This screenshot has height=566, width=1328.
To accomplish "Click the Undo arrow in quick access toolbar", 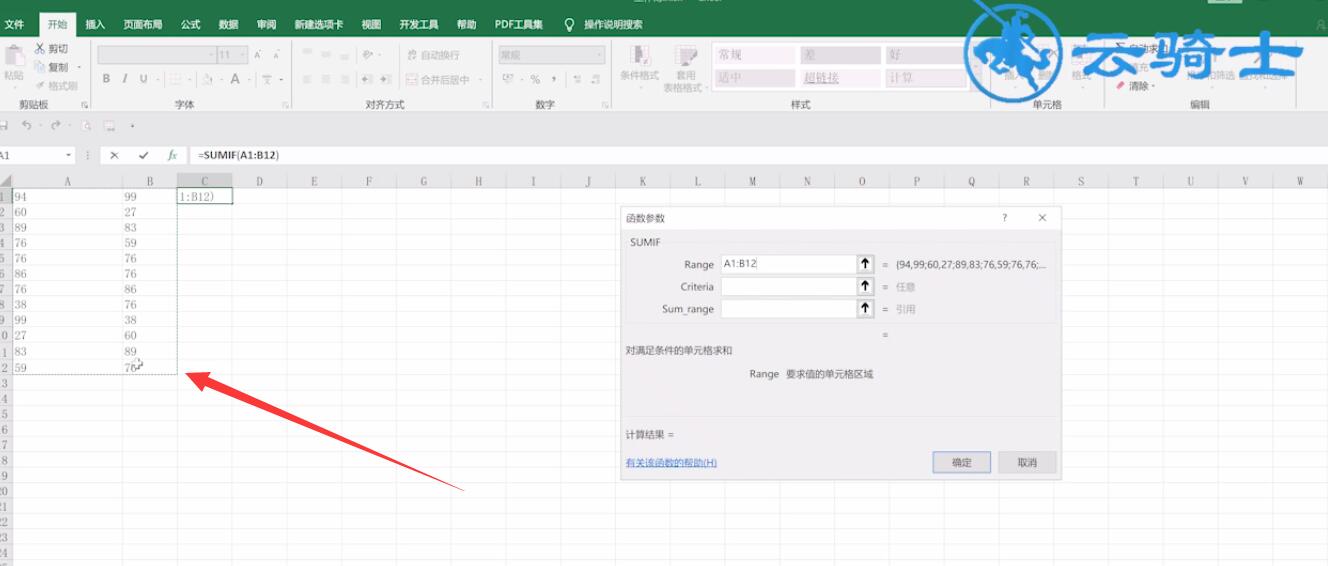I will [26, 126].
